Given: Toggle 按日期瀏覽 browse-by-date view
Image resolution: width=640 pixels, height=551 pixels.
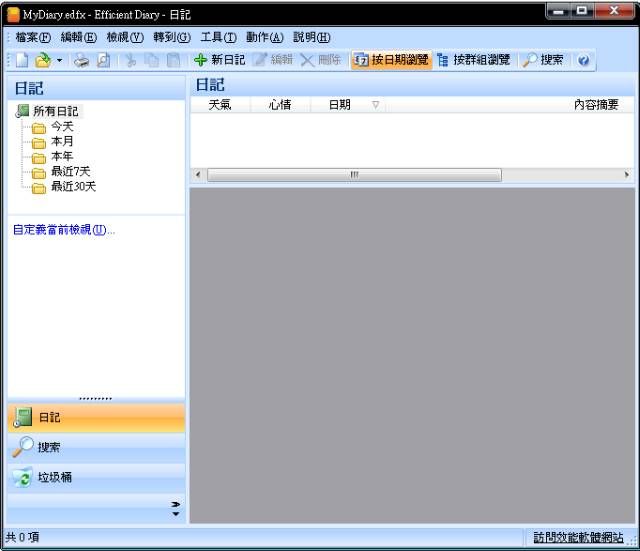Looking at the screenshot, I should pyautogui.click(x=391, y=60).
